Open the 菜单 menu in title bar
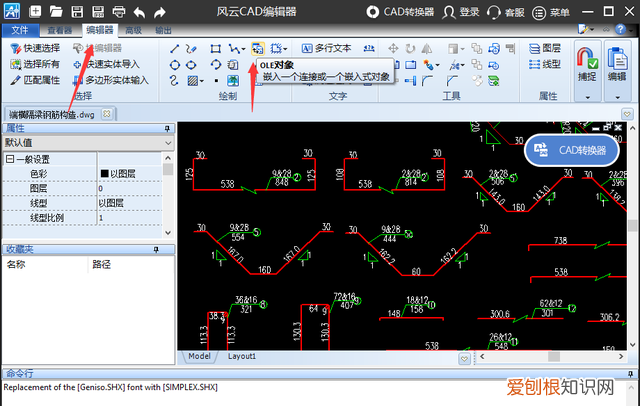The height and width of the screenshot is (406, 640). coord(551,12)
